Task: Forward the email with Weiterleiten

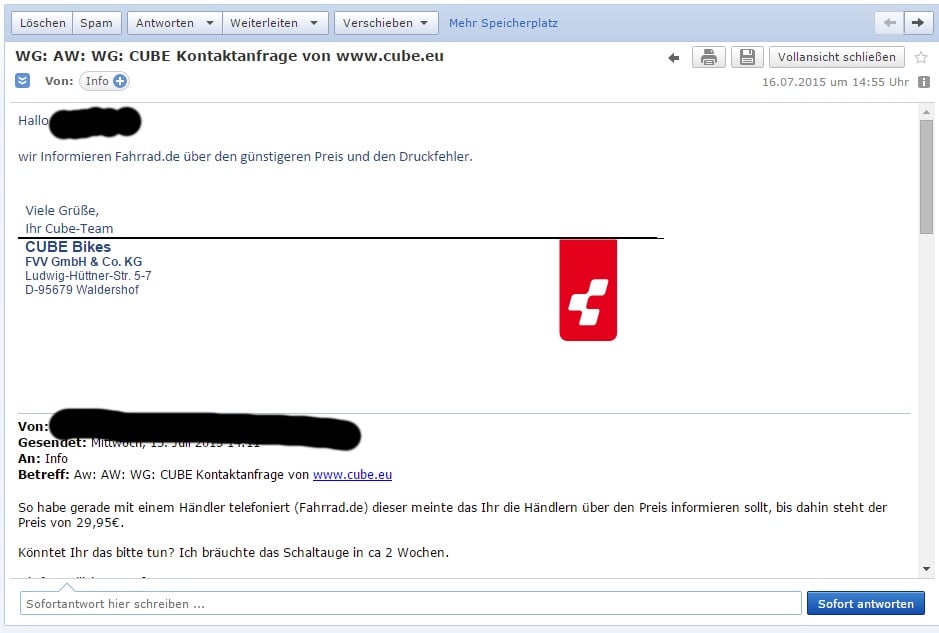Action: [x=264, y=23]
